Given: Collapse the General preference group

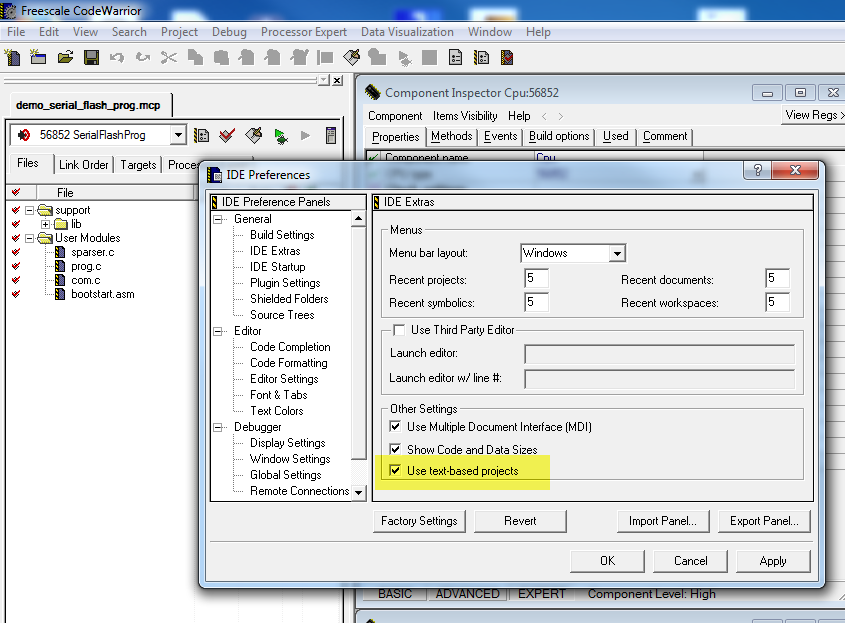Looking at the screenshot, I should pos(219,219).
